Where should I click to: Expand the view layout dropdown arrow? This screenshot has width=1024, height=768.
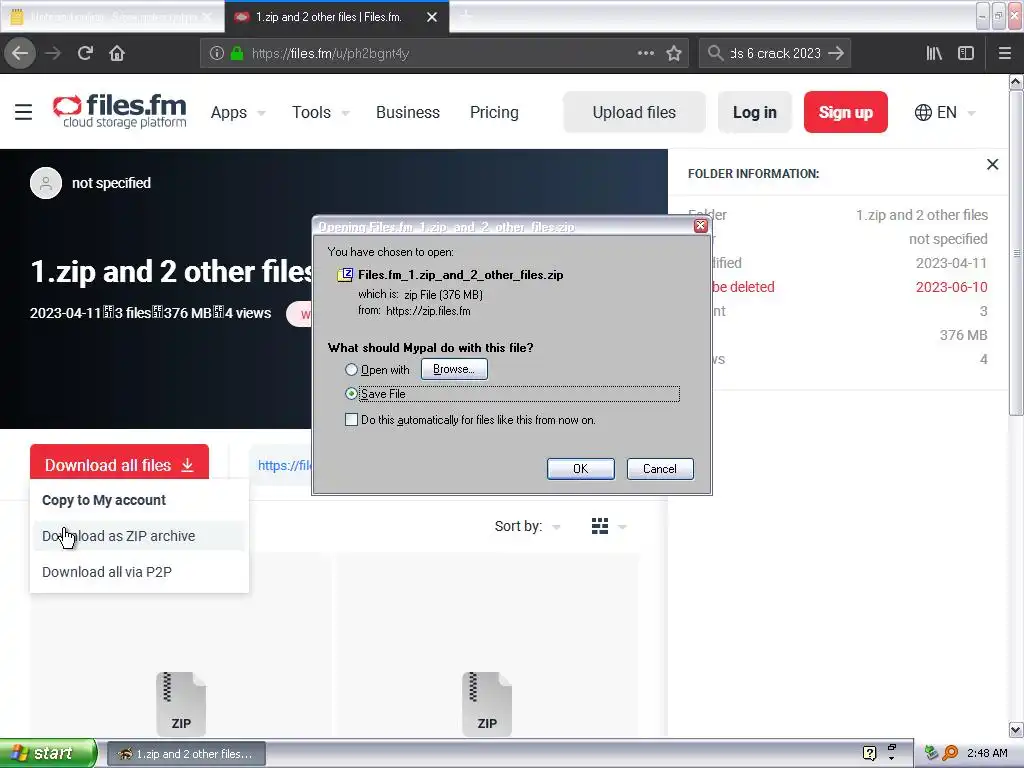622,526
